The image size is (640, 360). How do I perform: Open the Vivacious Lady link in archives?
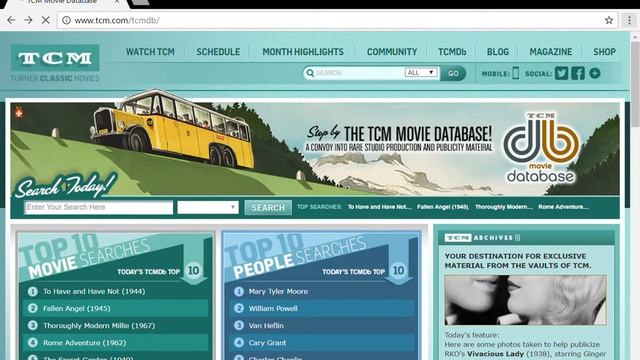(495, 354)
